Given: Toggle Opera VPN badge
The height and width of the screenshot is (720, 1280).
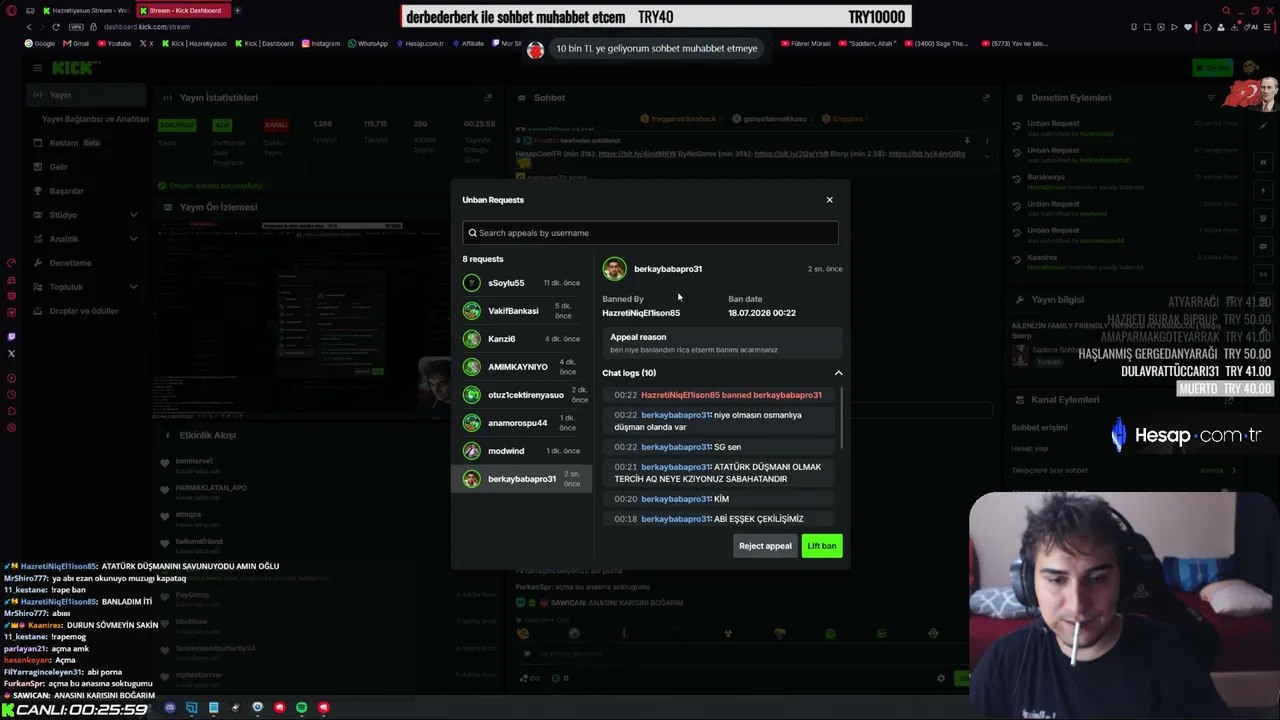Looking at the screenshot, I should (76, 27).
